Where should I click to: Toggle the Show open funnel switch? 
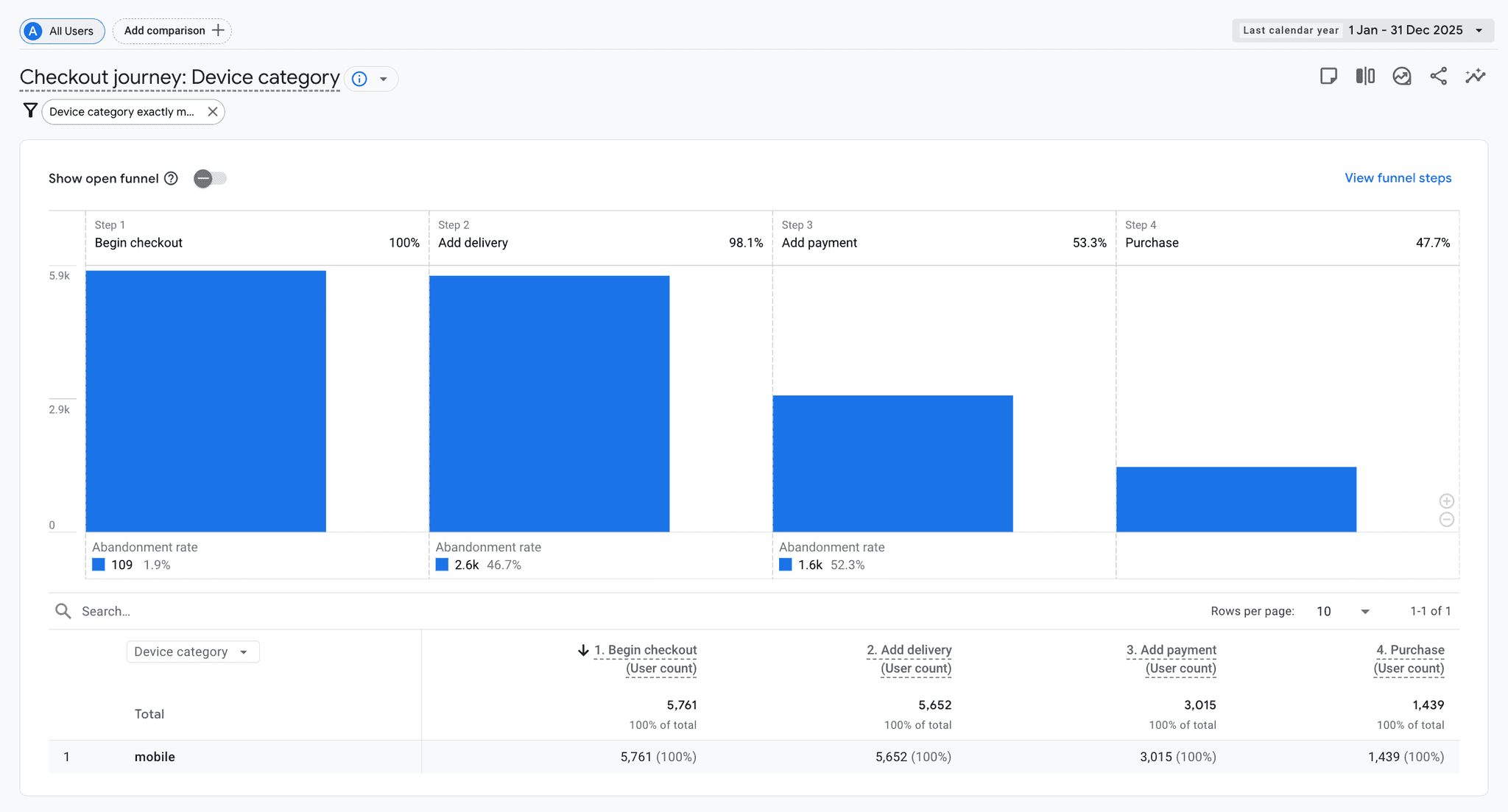coord(210,178)
